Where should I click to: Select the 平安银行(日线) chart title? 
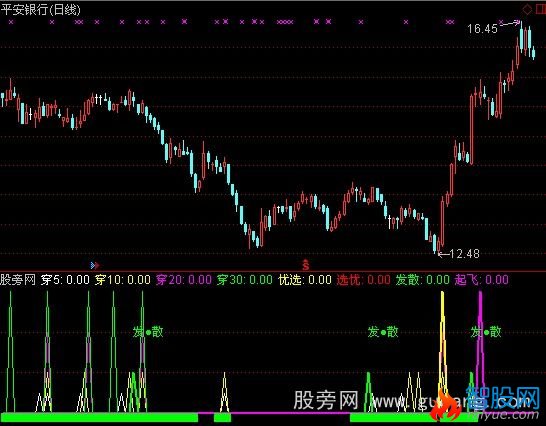(40, 9)
